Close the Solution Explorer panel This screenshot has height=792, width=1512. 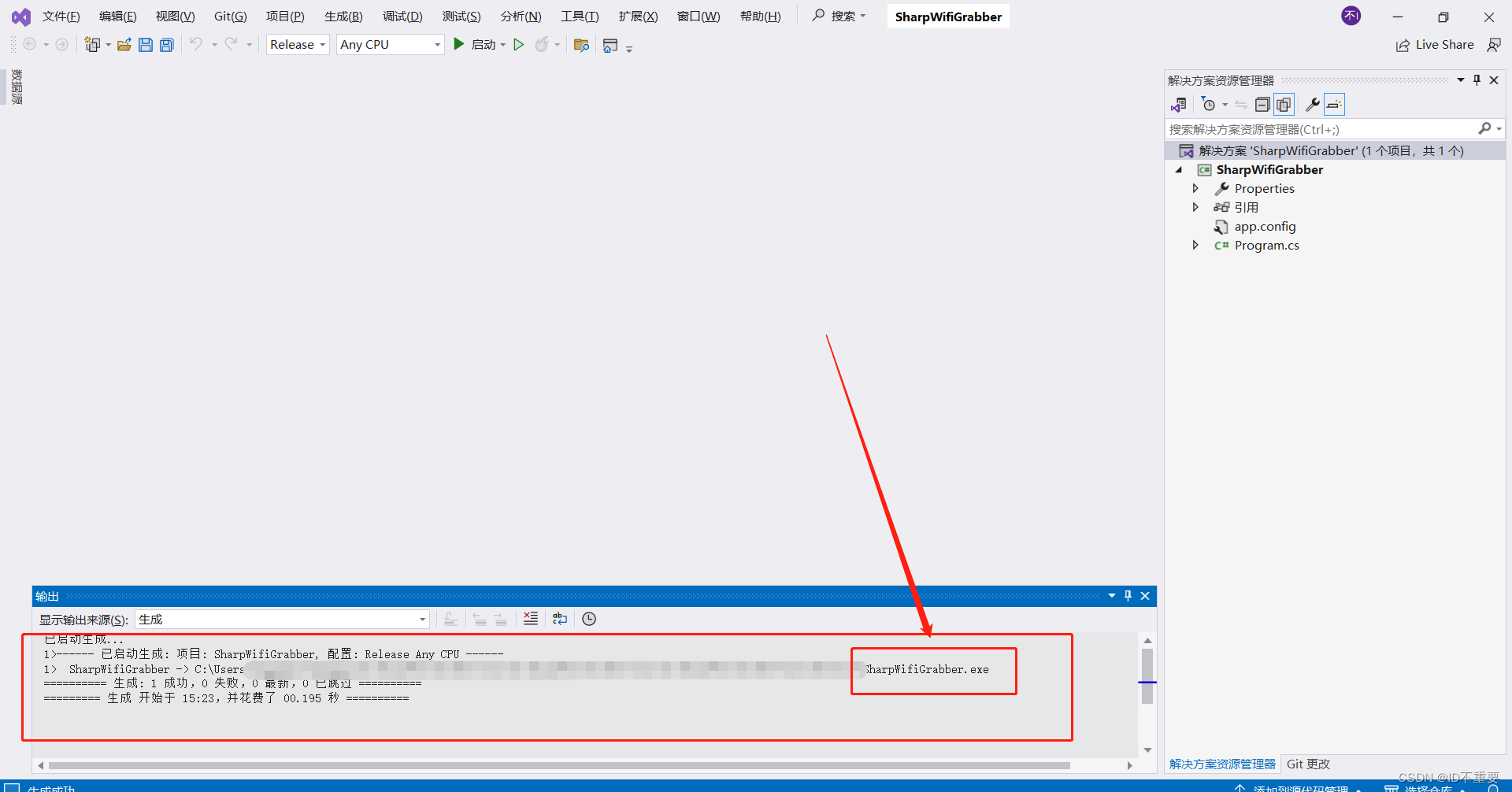(1494, 80)
